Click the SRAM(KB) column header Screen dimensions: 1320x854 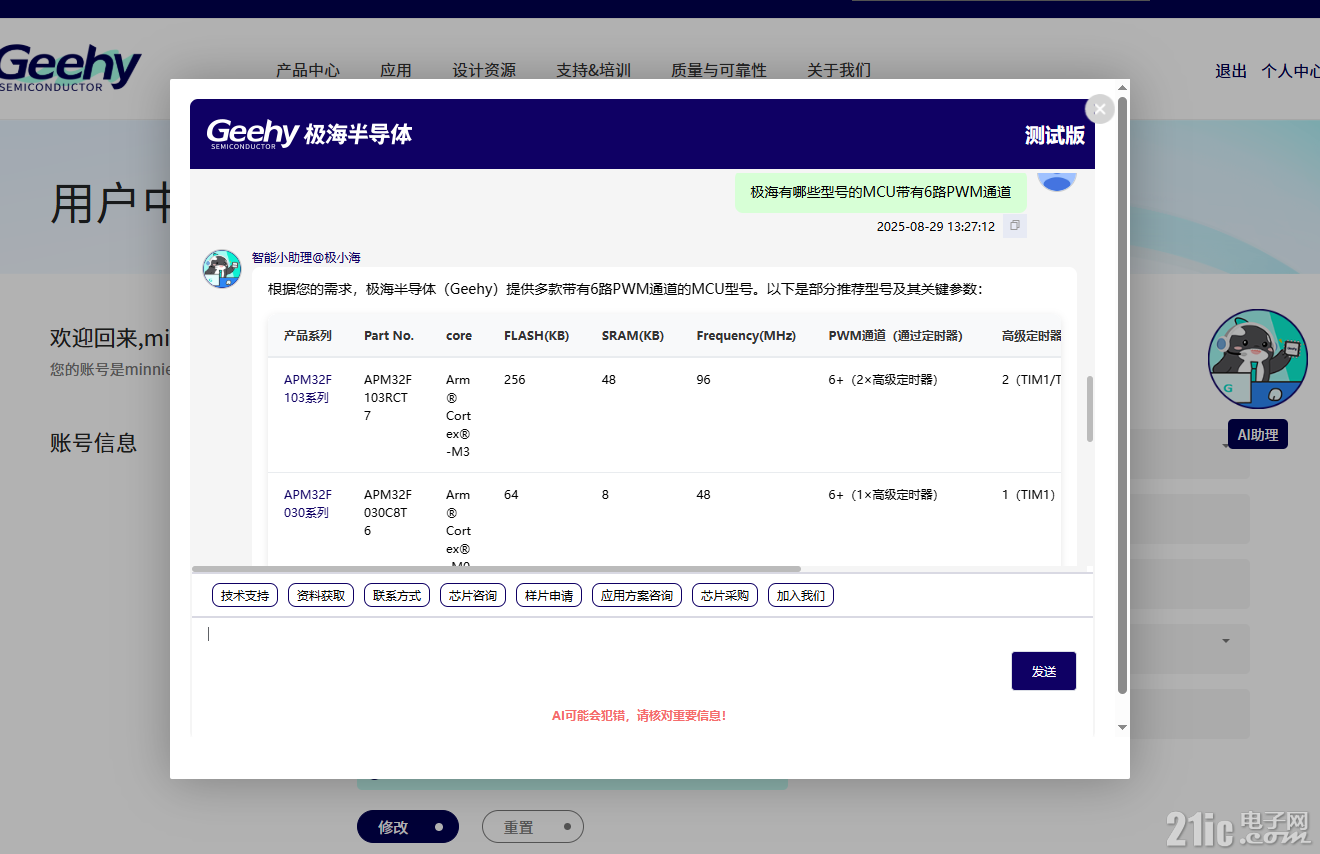tap(633, 336)
